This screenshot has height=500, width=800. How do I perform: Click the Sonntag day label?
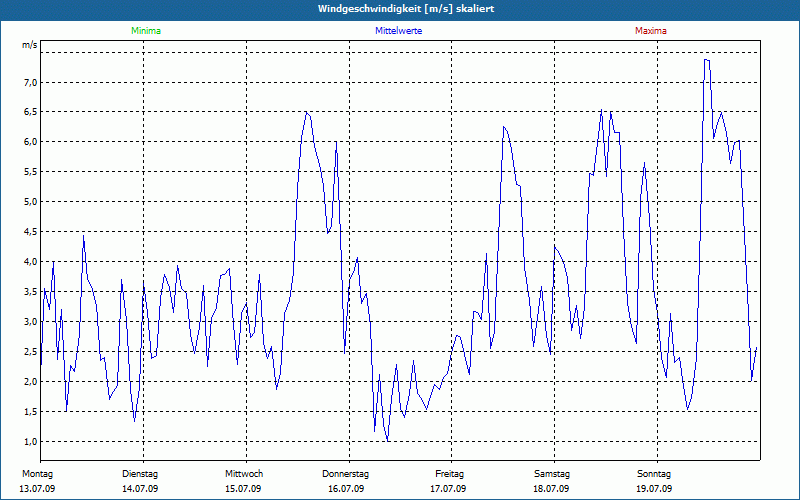tap(654, 474)
